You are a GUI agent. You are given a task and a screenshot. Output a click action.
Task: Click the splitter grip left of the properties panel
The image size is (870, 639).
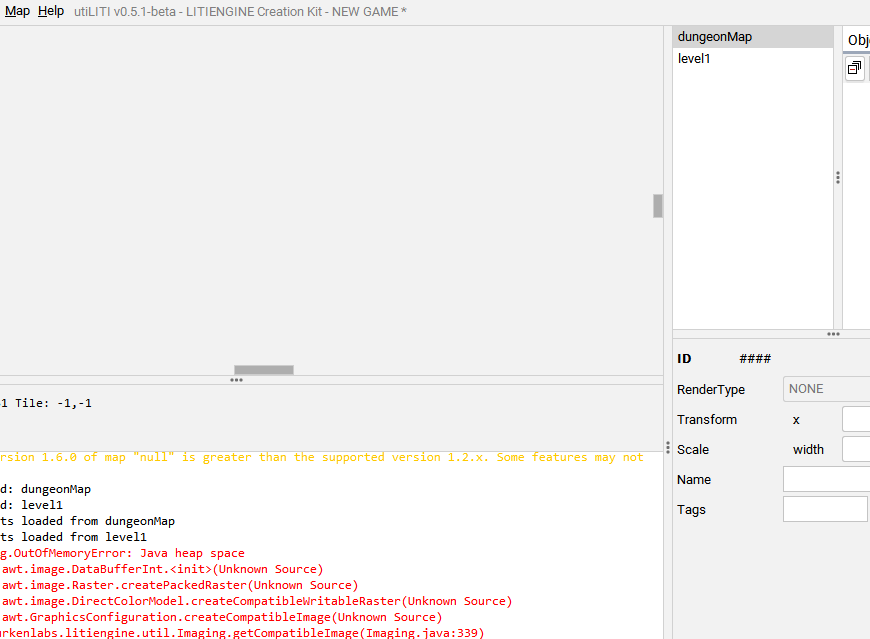668,449
